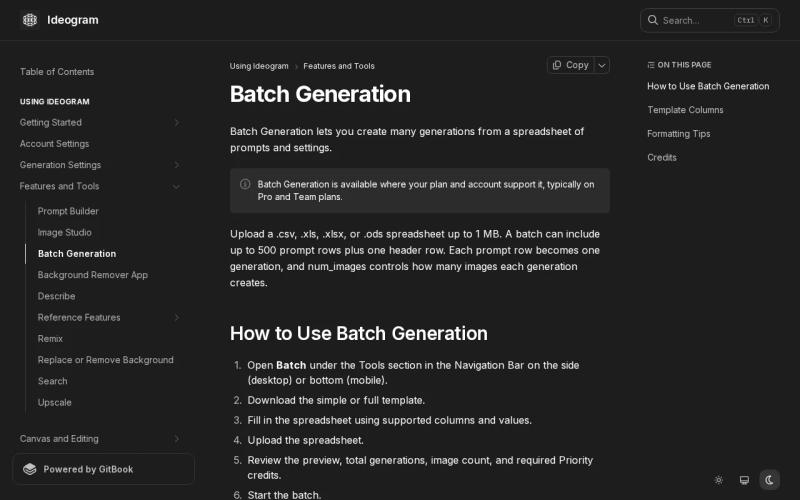Click the Batch Generation page heading

320,94
